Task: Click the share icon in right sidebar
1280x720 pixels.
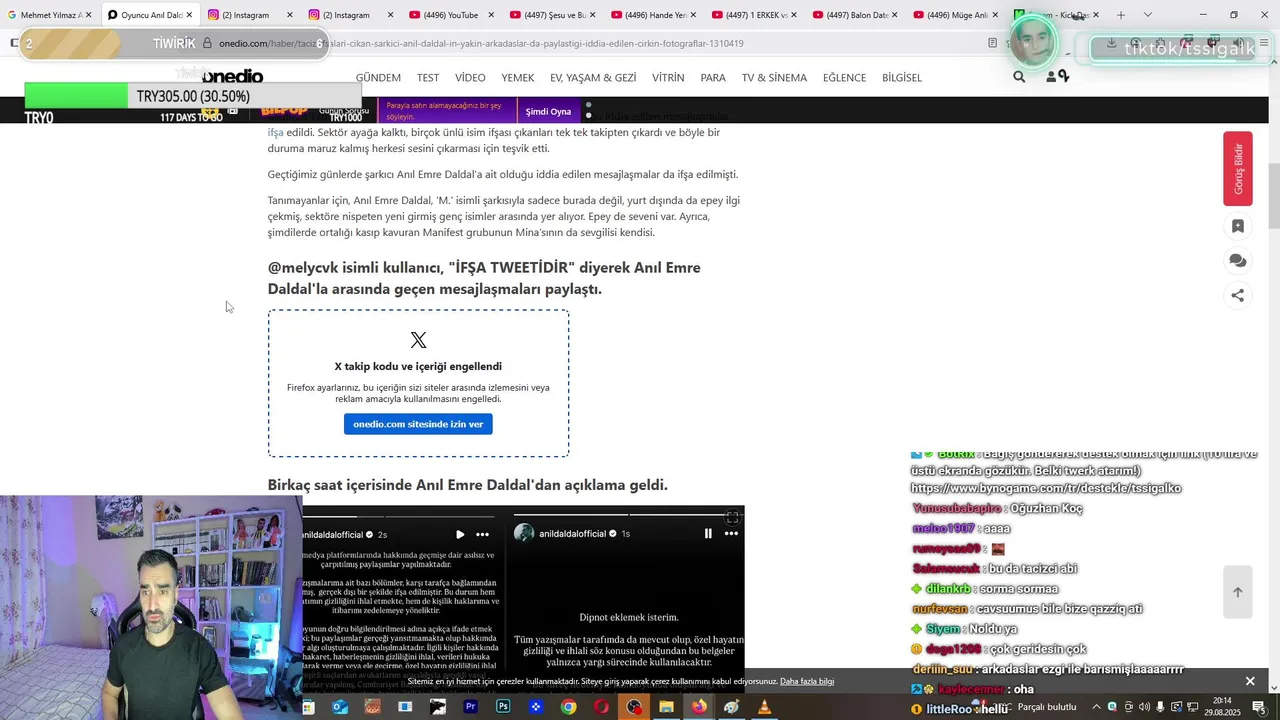Action: [1238, 295]
